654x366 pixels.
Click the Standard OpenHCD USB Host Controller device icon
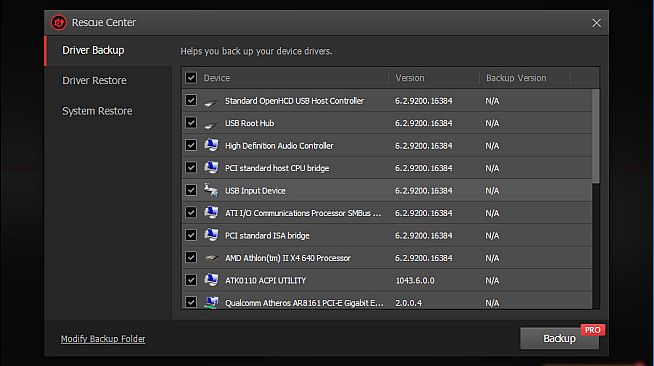211,102
